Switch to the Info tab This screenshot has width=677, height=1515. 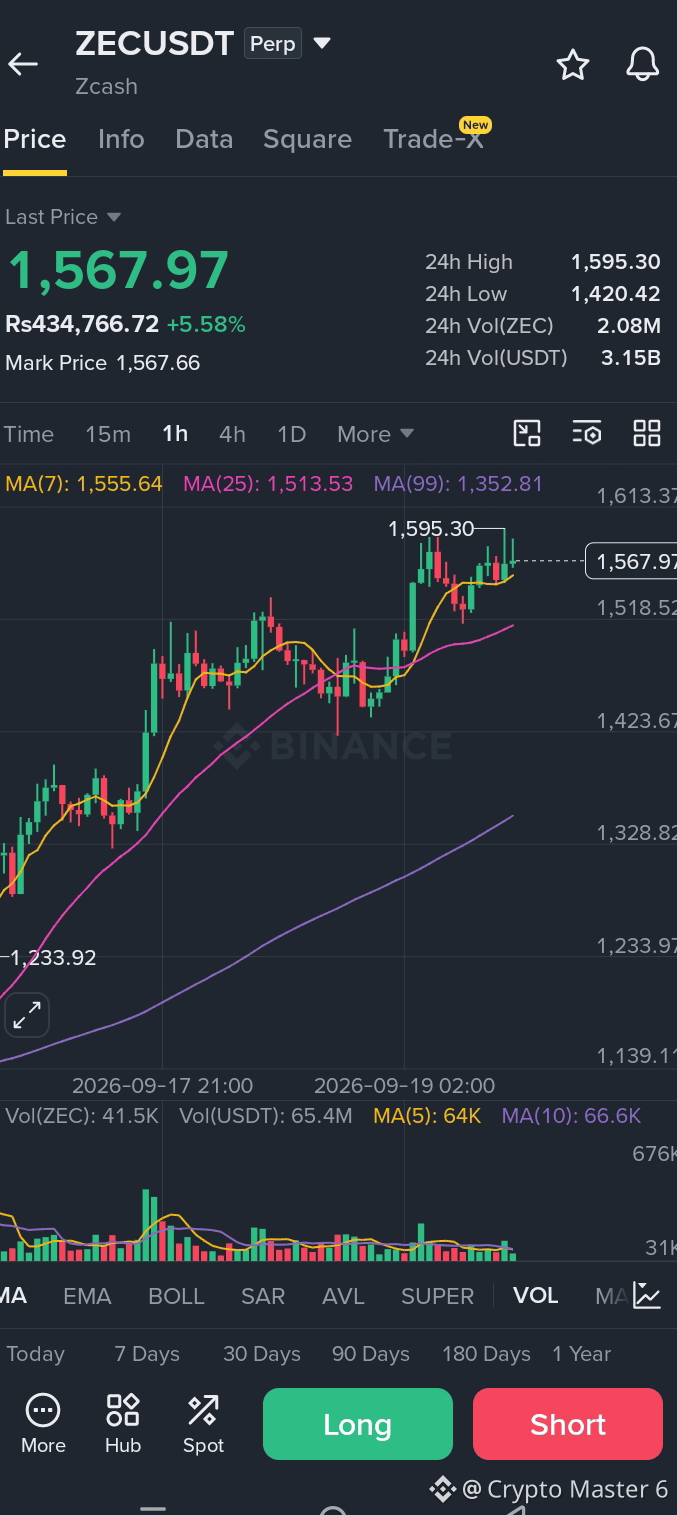click(x=121, y=139)
